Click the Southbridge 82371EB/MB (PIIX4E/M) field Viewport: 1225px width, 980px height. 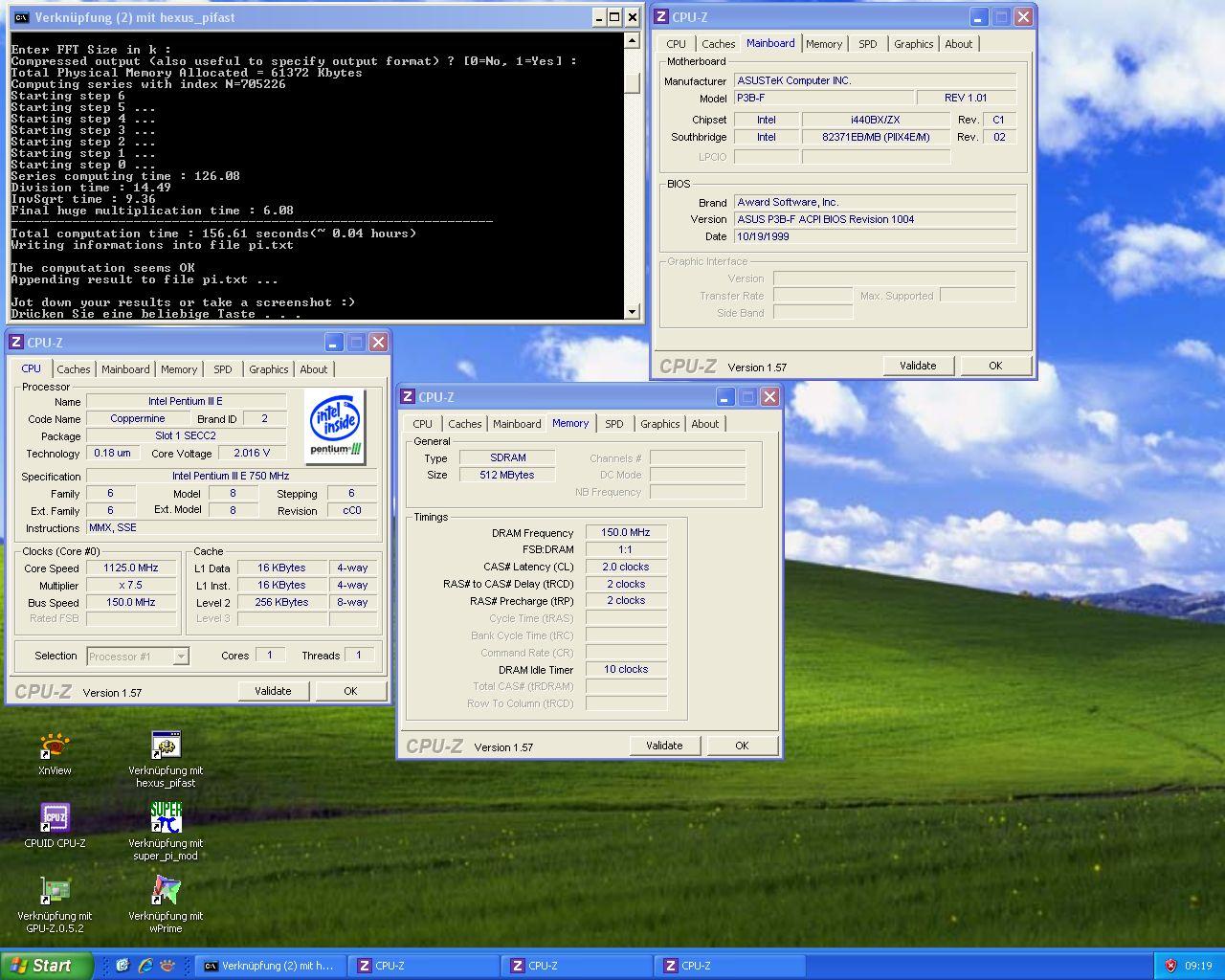coord(875,137)
